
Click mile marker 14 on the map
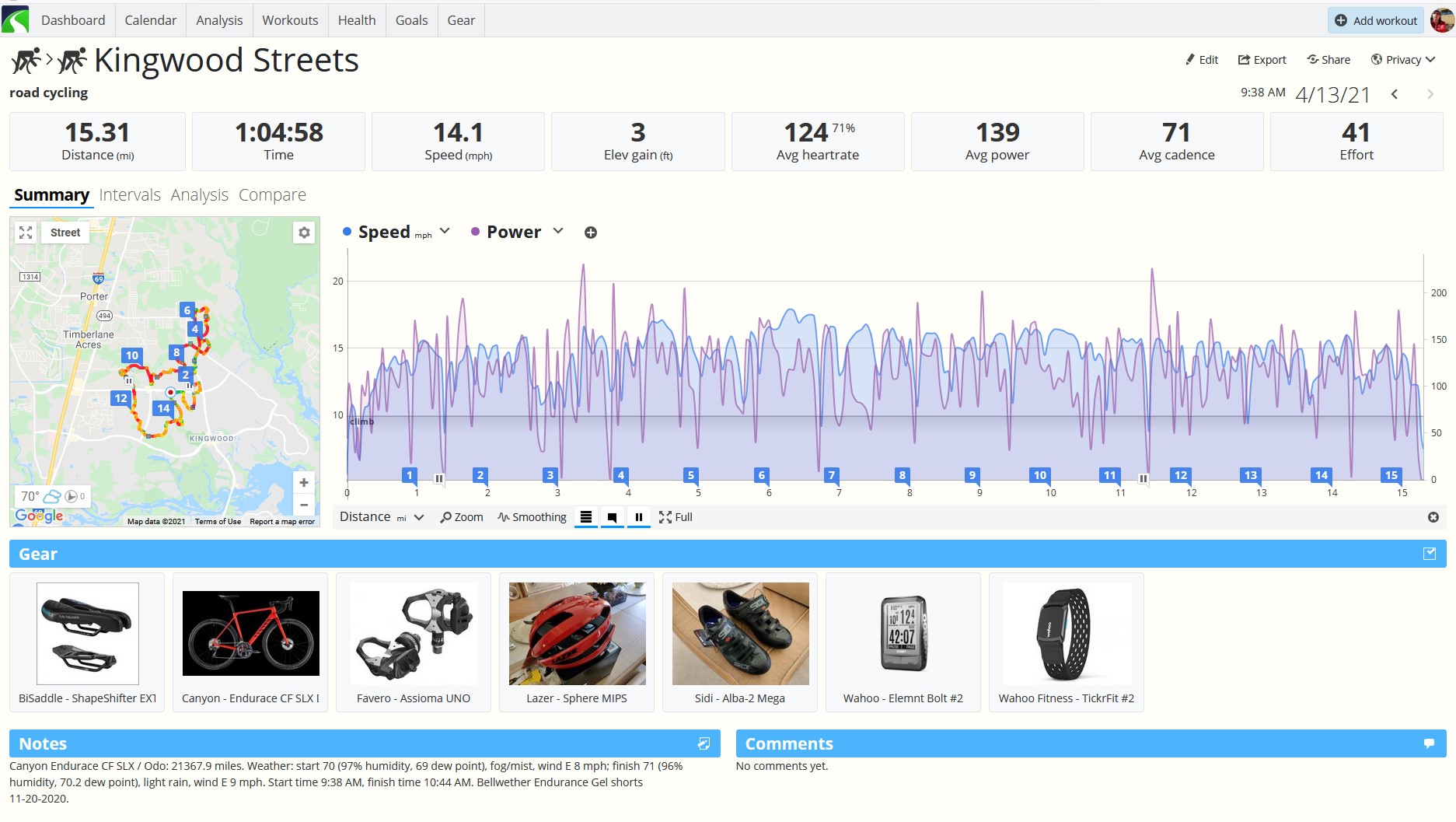tap(163, 408)
